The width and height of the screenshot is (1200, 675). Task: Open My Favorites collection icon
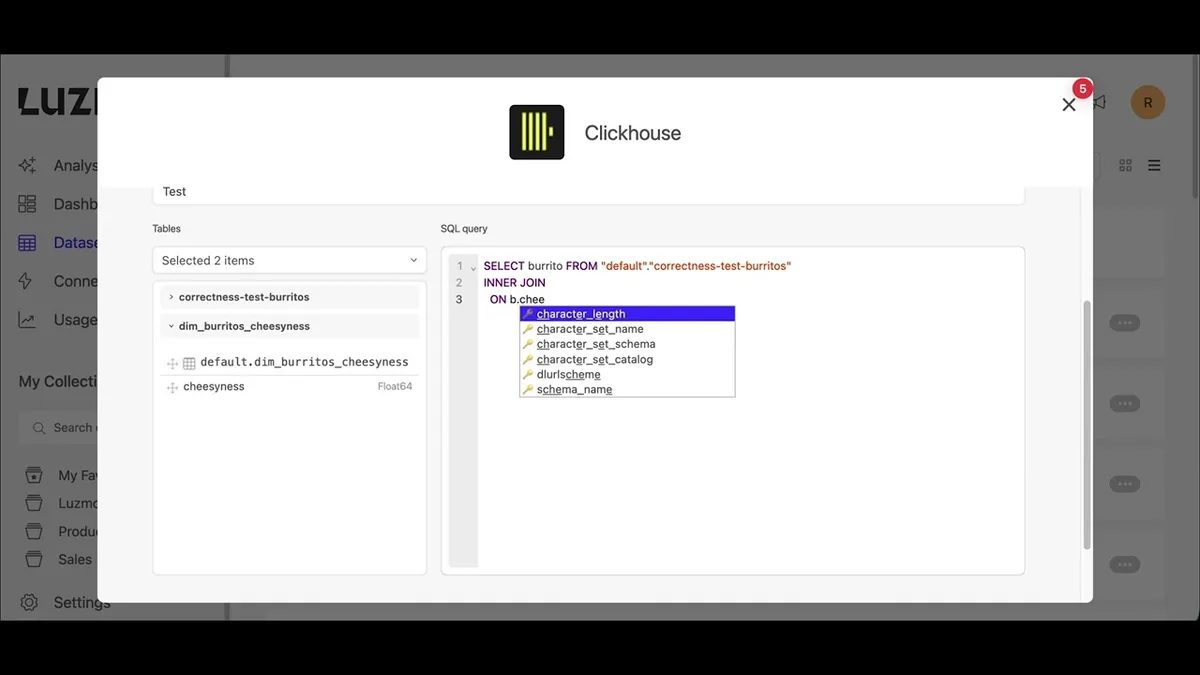(x=34, y=475)
